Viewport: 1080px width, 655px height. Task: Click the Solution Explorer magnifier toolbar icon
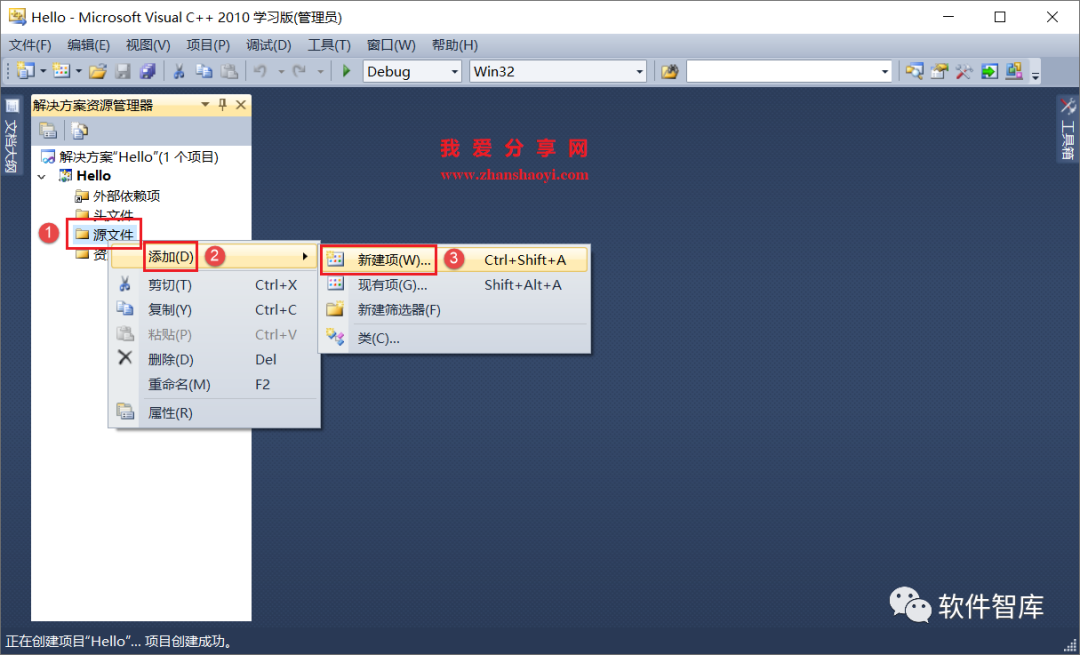click(x=914, y=71)
